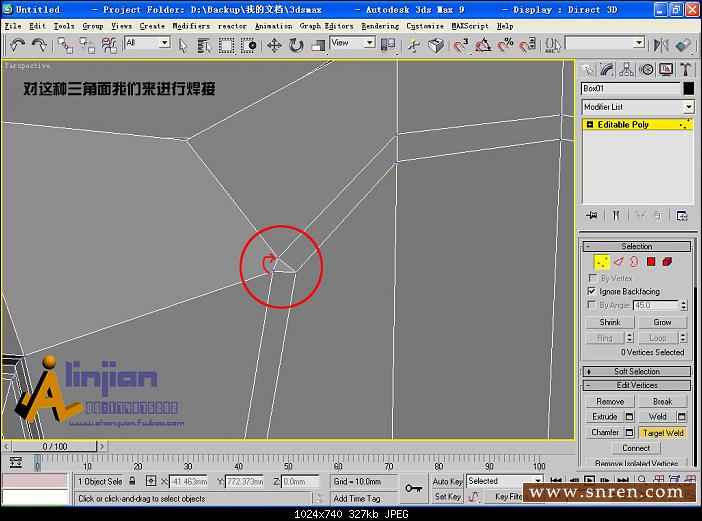702x521 pixels.
Task: Activate the Select and Scale tool
Action: coord(318,45)
